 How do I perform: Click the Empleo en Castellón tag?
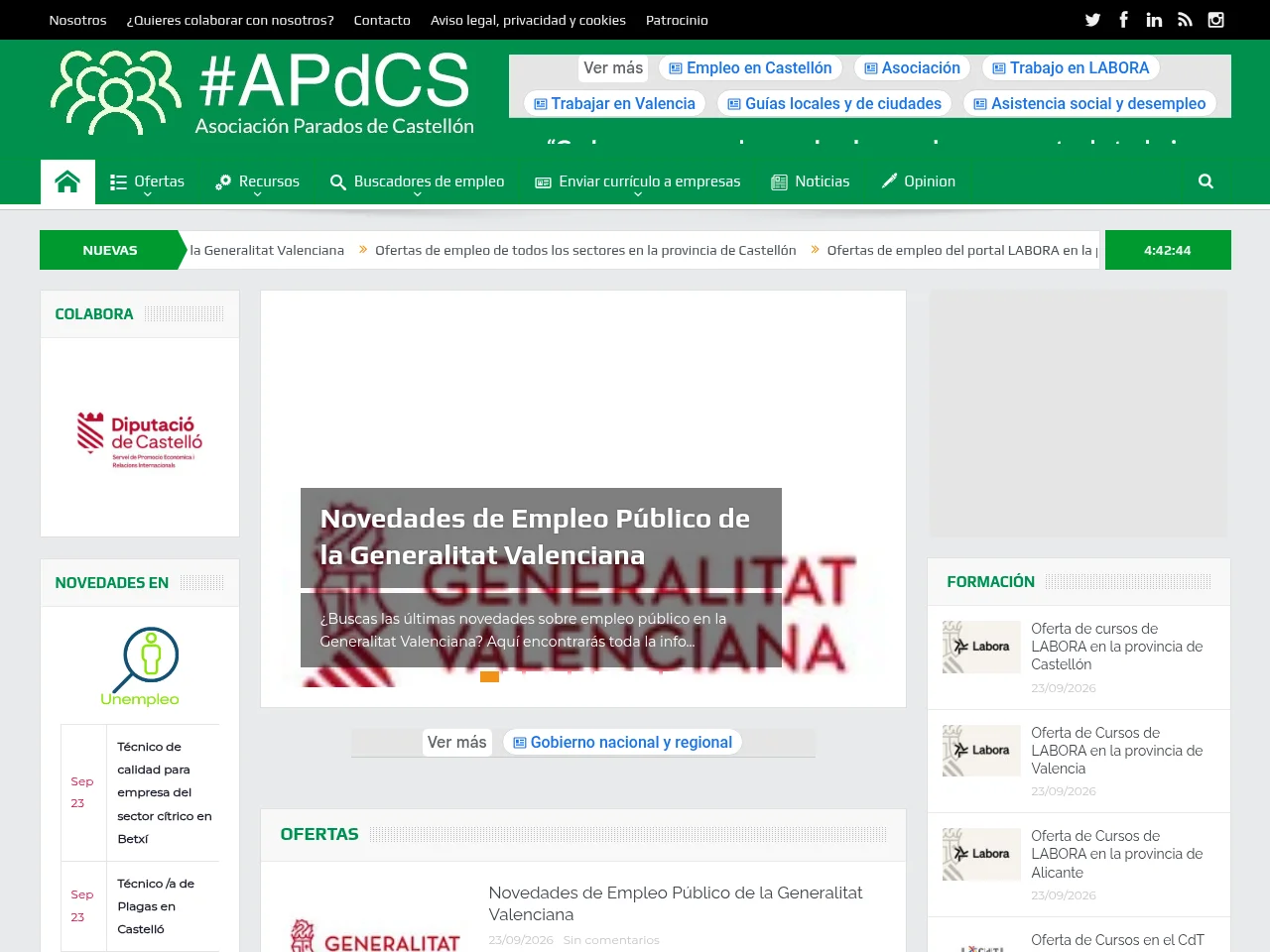click(750, 67)
